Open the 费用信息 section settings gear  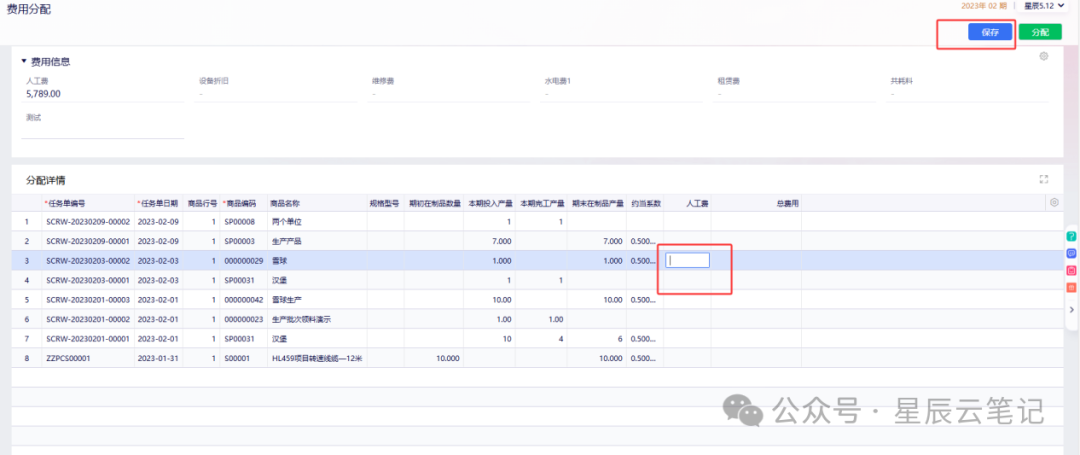pyautogui.click(x=1043, y=56)
